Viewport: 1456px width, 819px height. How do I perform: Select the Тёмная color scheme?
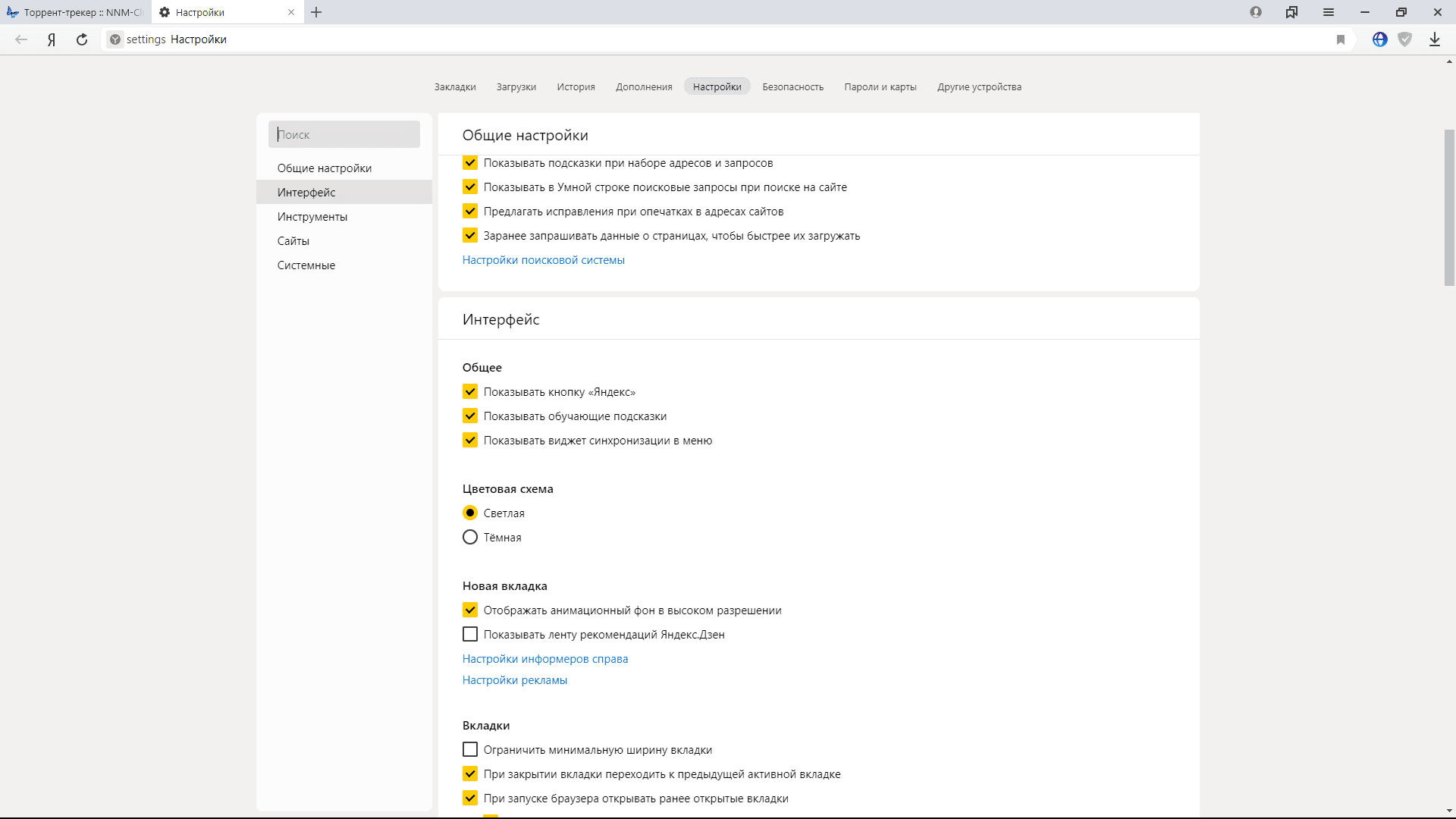tap(470, 537)
